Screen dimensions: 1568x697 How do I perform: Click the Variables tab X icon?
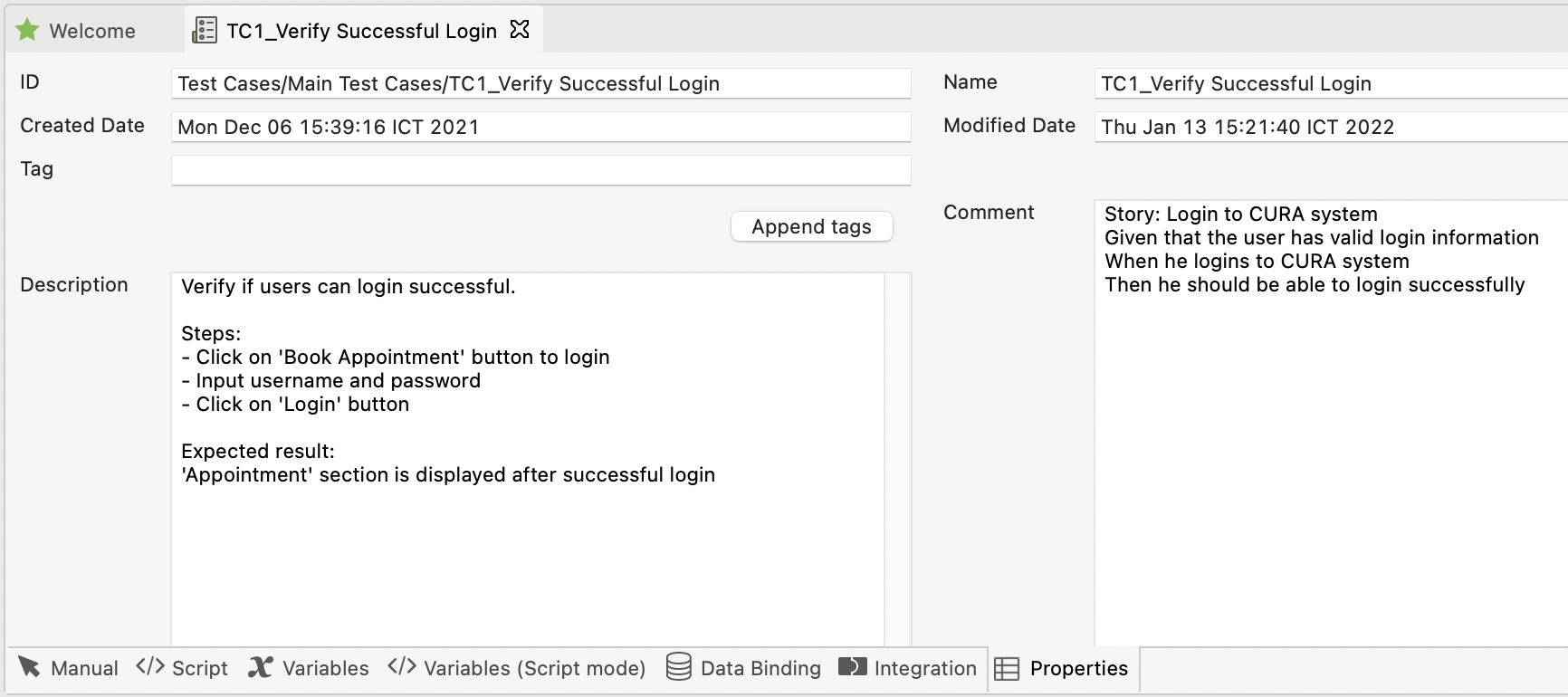[x=261, y=667]
